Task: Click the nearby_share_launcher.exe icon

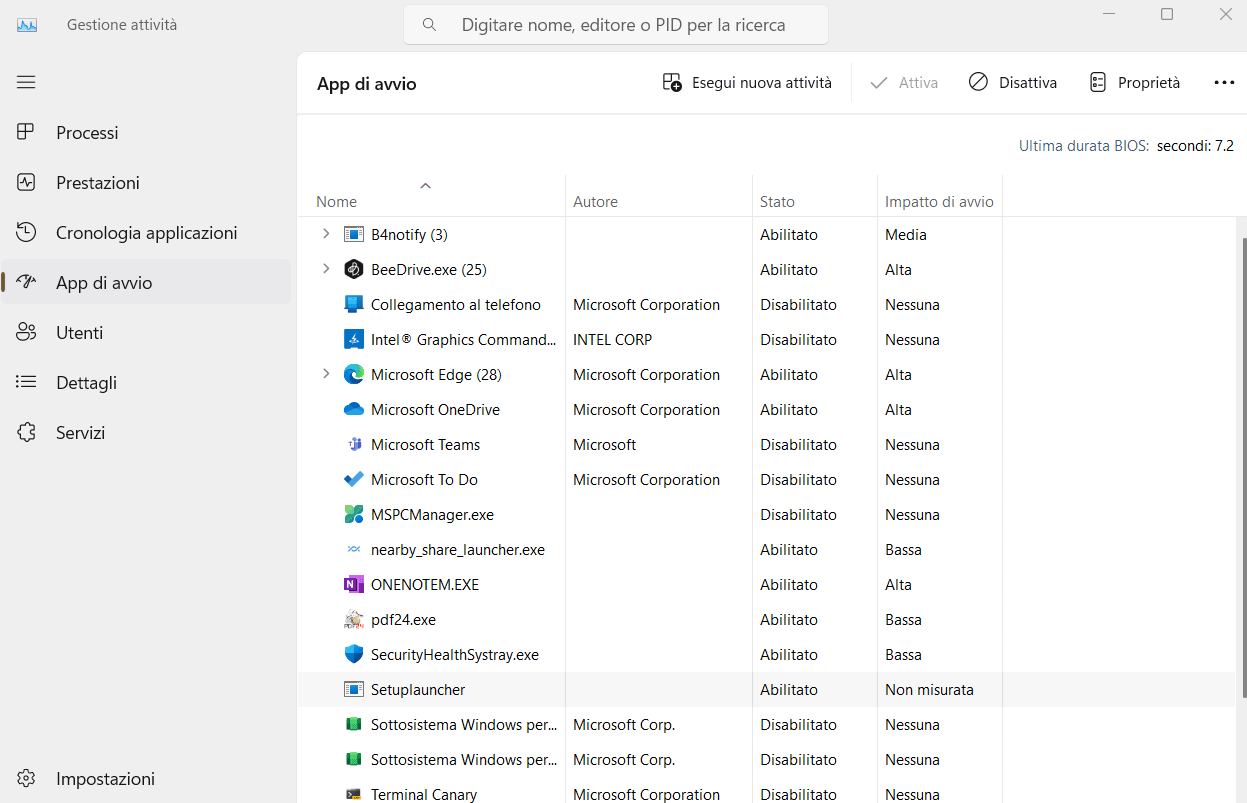Action: point(354,550)
